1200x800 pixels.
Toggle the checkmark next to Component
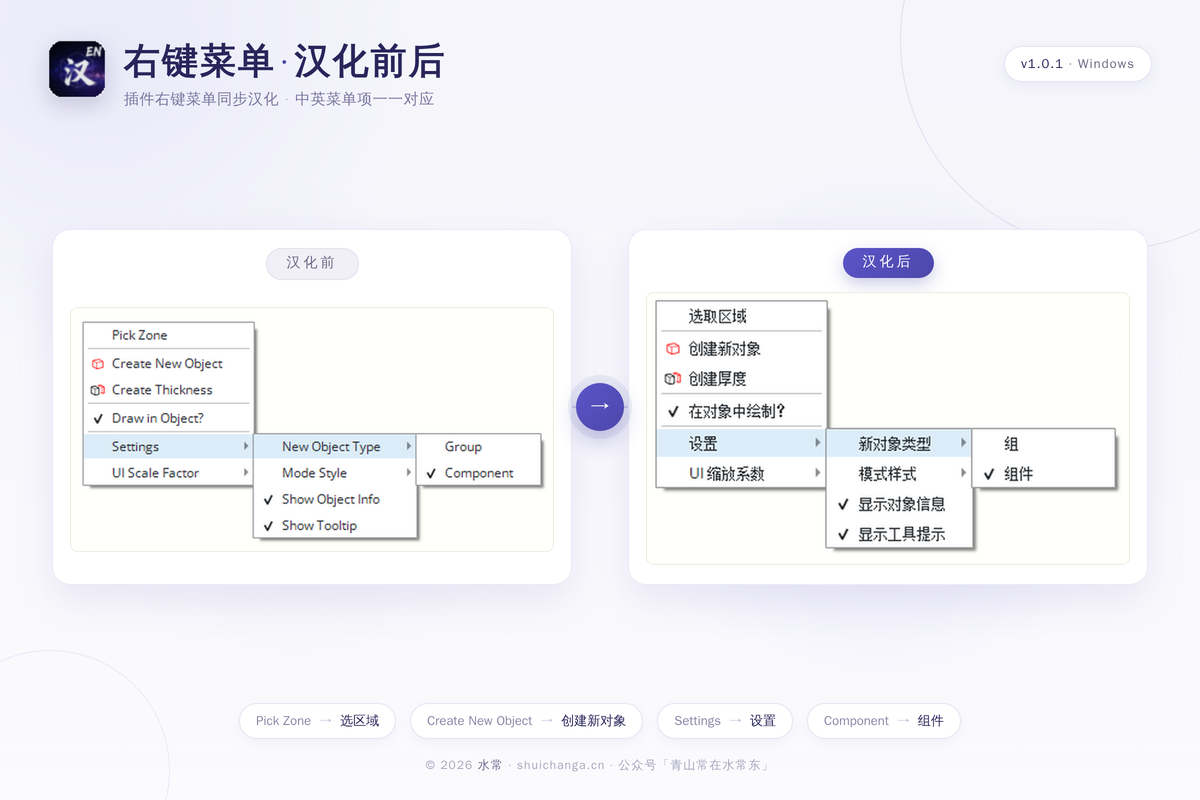[431, 473]
